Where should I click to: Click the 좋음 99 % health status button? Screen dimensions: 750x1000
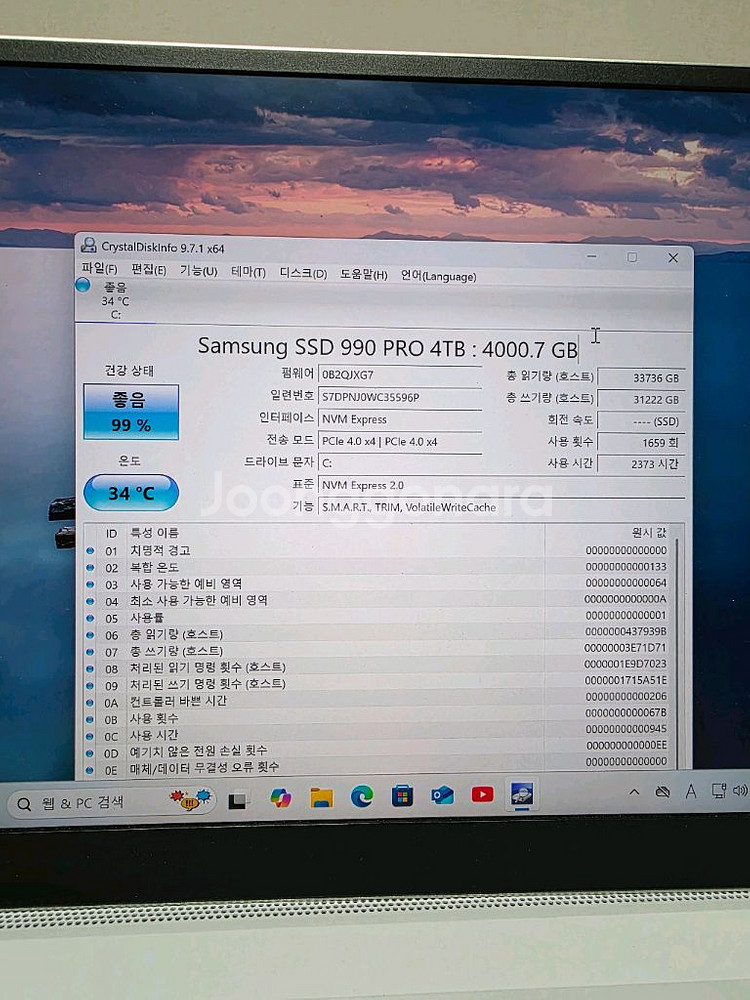coord(131,412)
